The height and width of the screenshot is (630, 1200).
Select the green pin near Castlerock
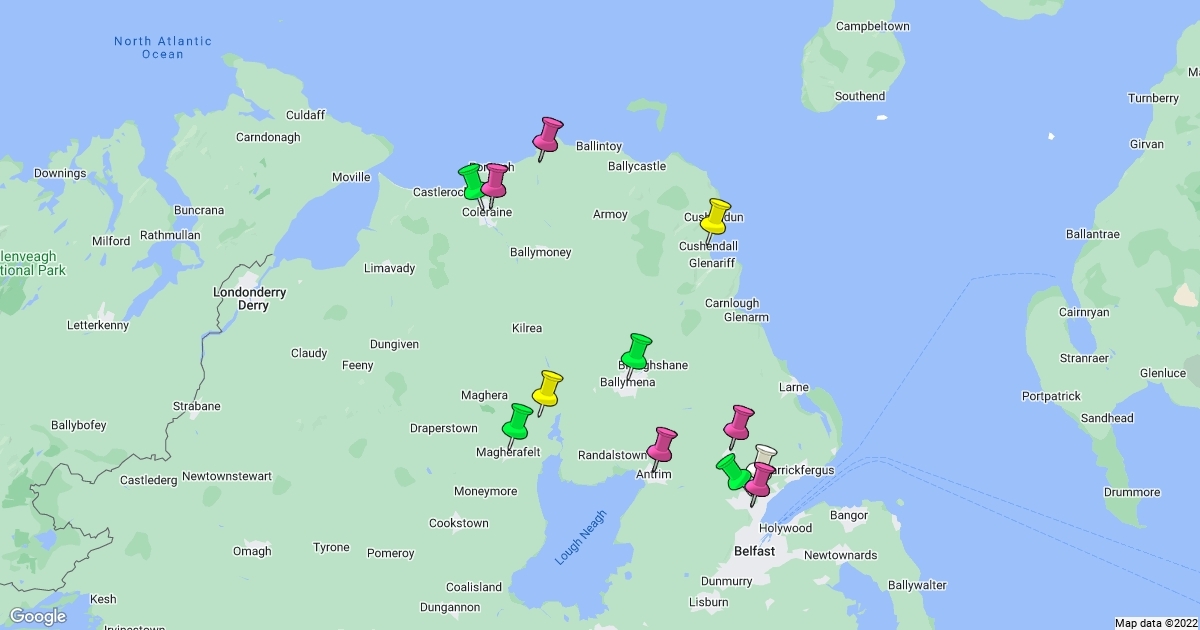click(472, 182)
